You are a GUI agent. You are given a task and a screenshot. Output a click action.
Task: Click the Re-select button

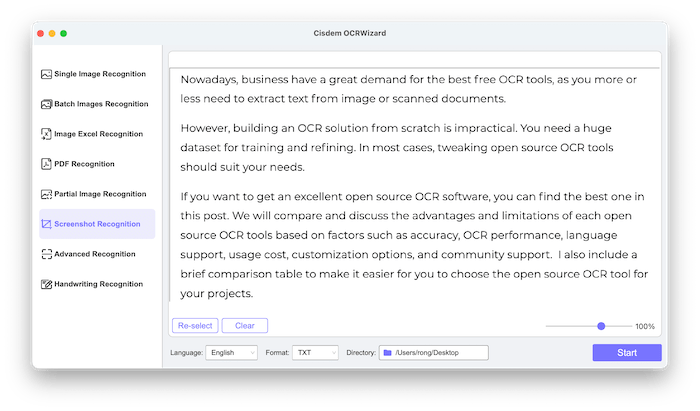pos(194,326)
